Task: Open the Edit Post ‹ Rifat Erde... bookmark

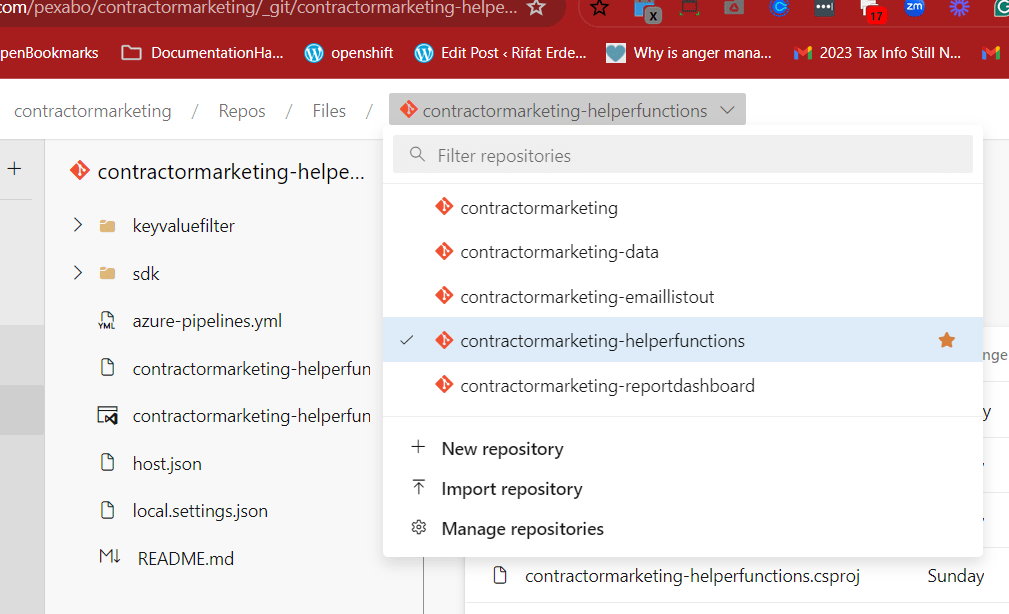Action: 501,53
